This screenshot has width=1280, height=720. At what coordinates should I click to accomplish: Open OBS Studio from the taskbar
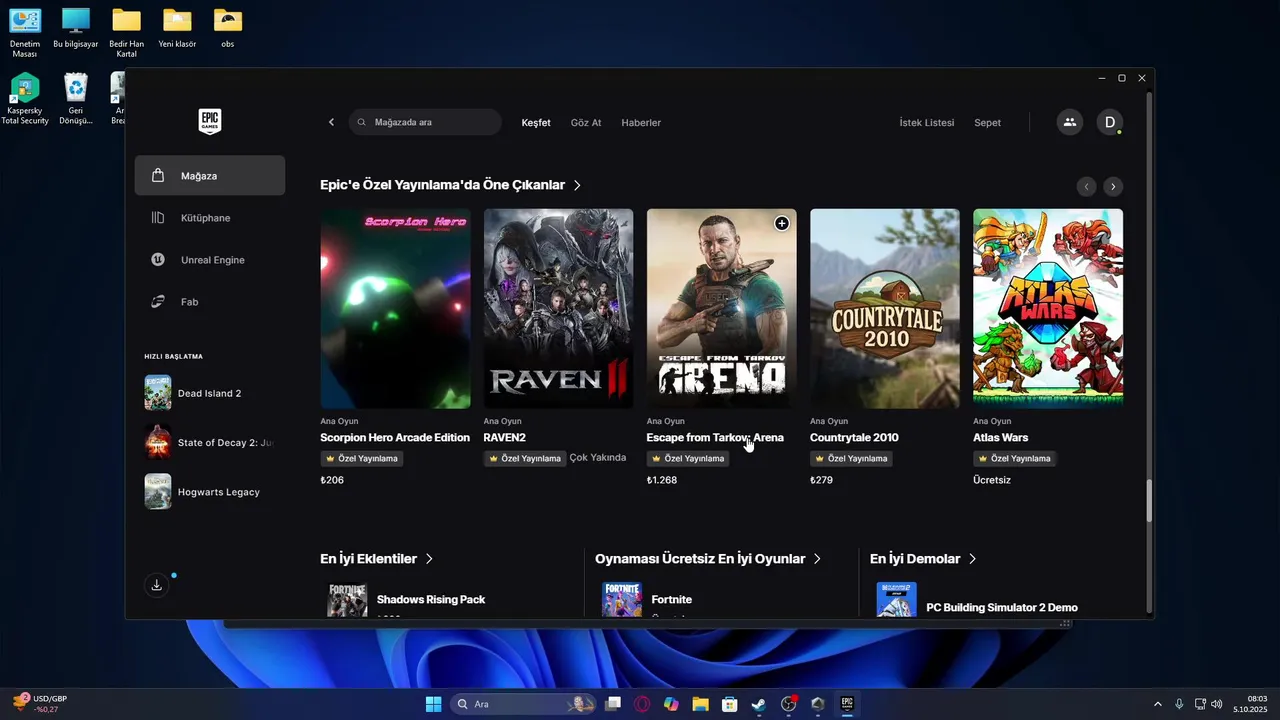pyautogui.click(x=789, y=704)
